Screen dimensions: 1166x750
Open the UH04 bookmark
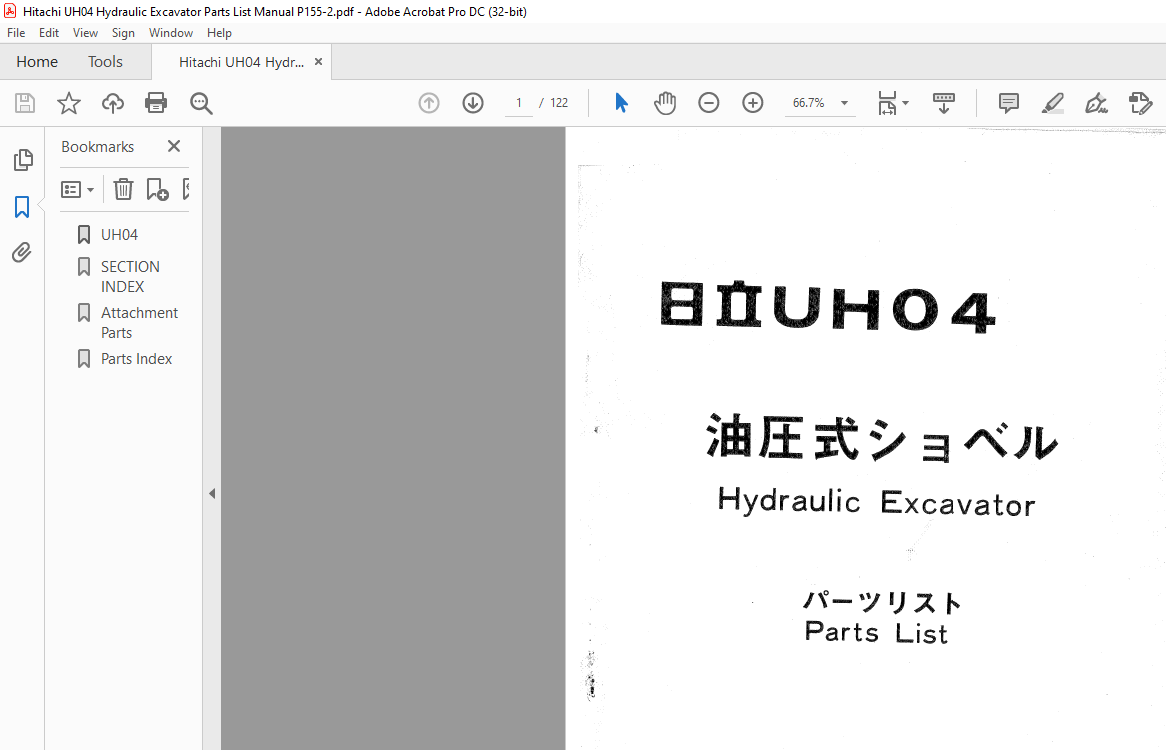point(119,235)
